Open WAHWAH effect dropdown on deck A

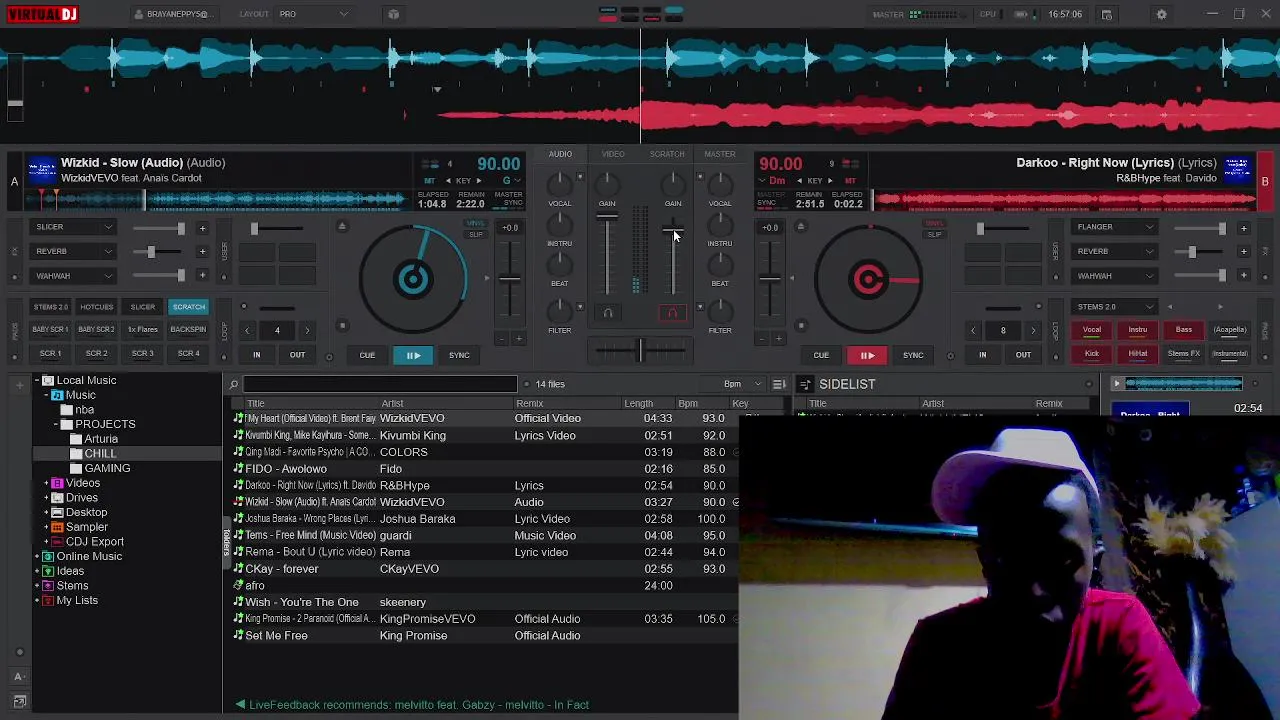73,275
